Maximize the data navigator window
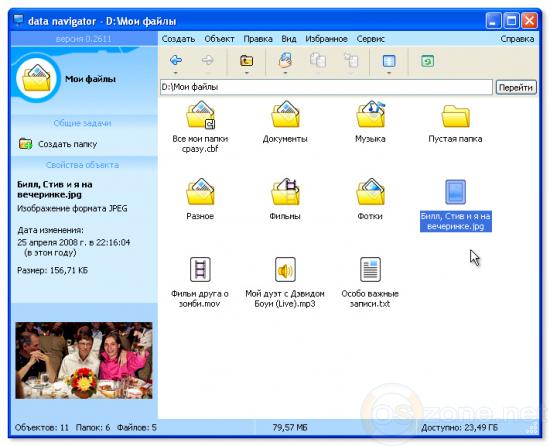 511,21
